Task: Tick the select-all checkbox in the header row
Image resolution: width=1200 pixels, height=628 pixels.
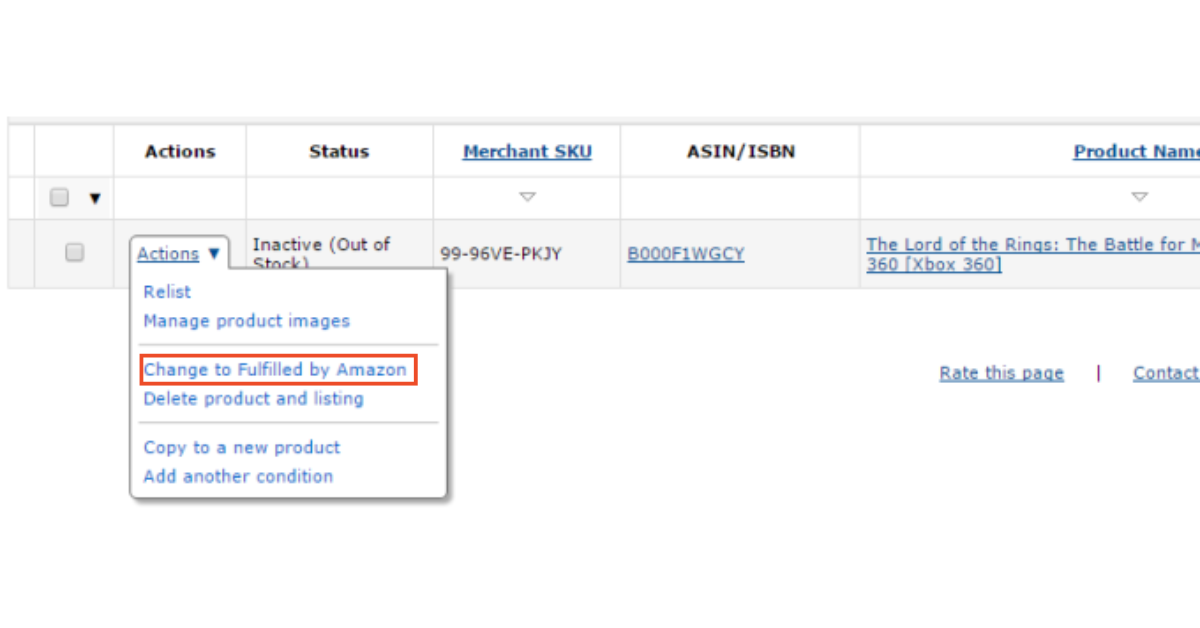Action: click(59, 198)
